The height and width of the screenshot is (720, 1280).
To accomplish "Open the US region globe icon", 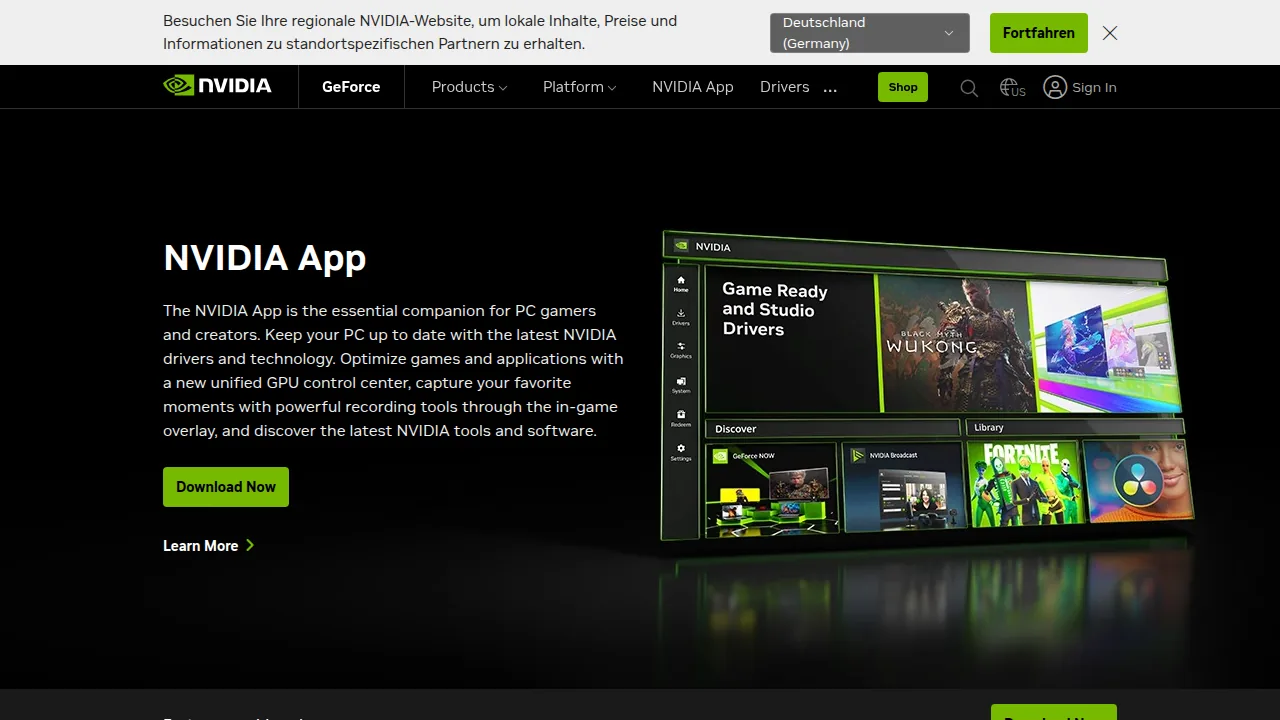I will (x=1013, y=88).
